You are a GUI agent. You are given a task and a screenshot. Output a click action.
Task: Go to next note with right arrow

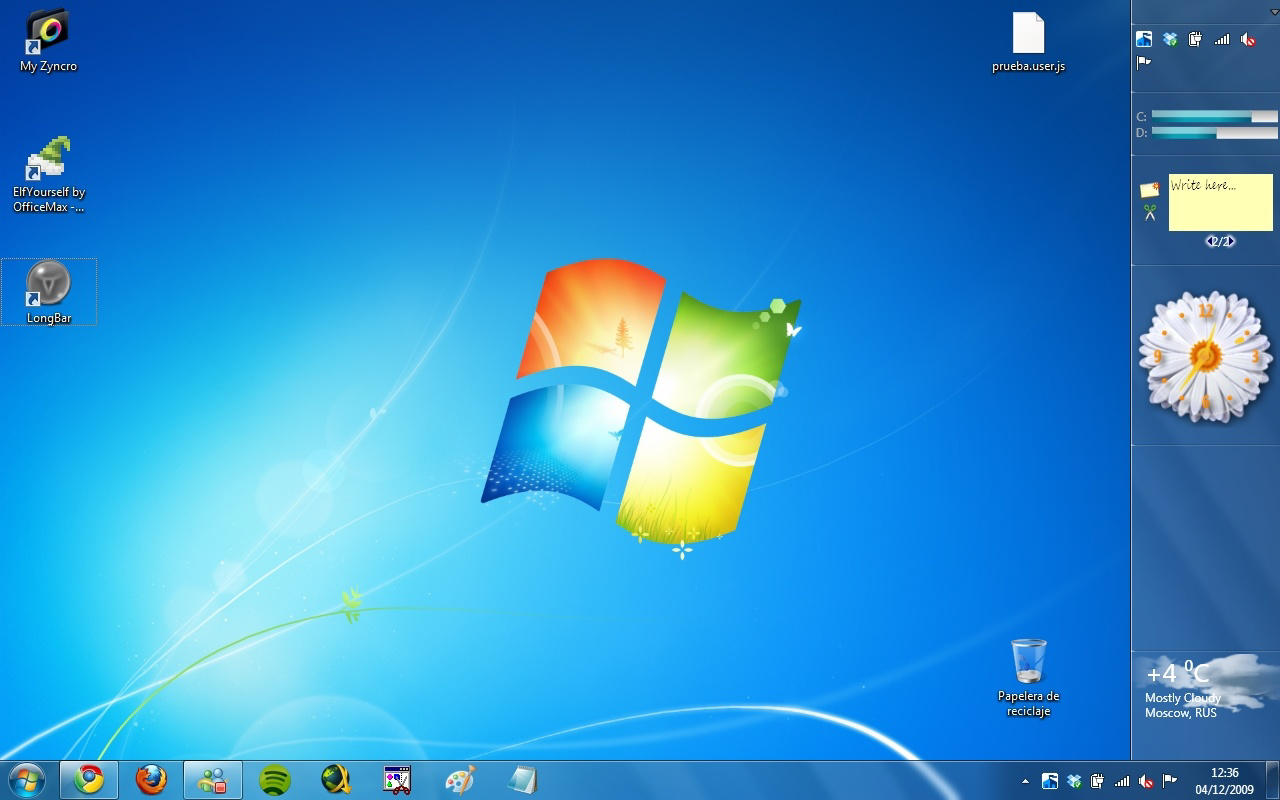(x=1230, y=241)
